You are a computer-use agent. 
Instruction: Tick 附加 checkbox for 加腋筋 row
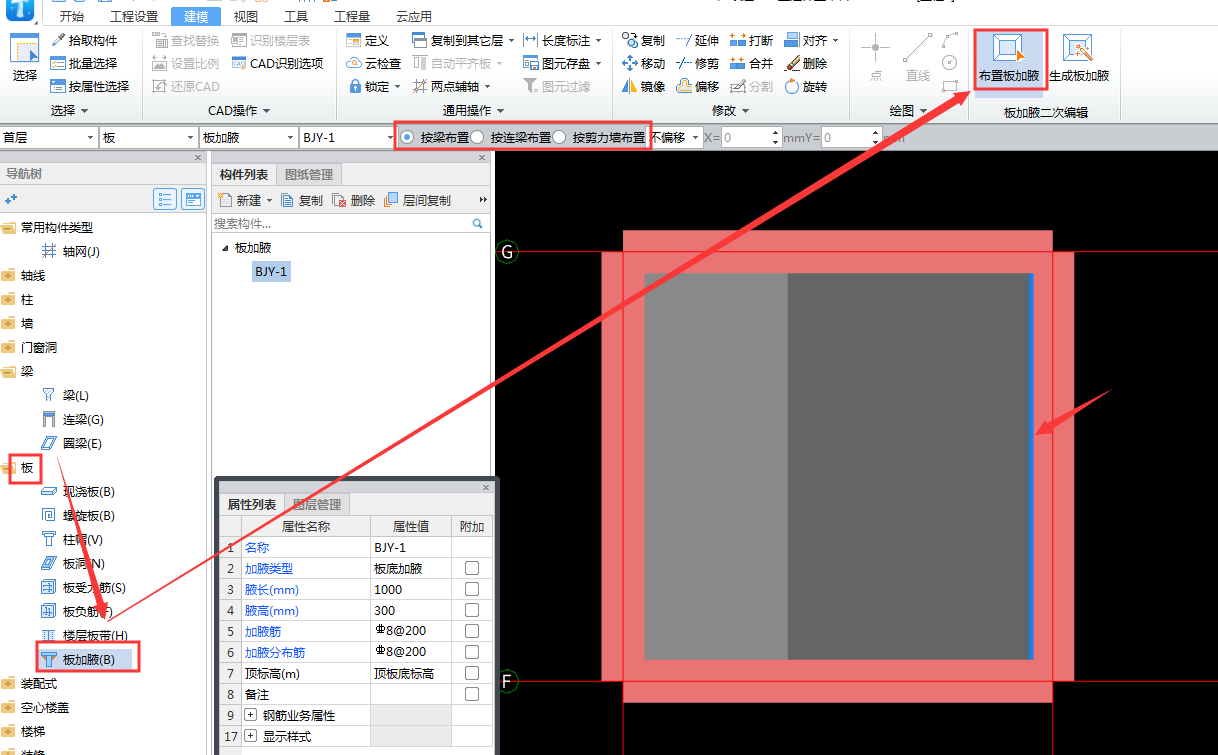point(472,631)
